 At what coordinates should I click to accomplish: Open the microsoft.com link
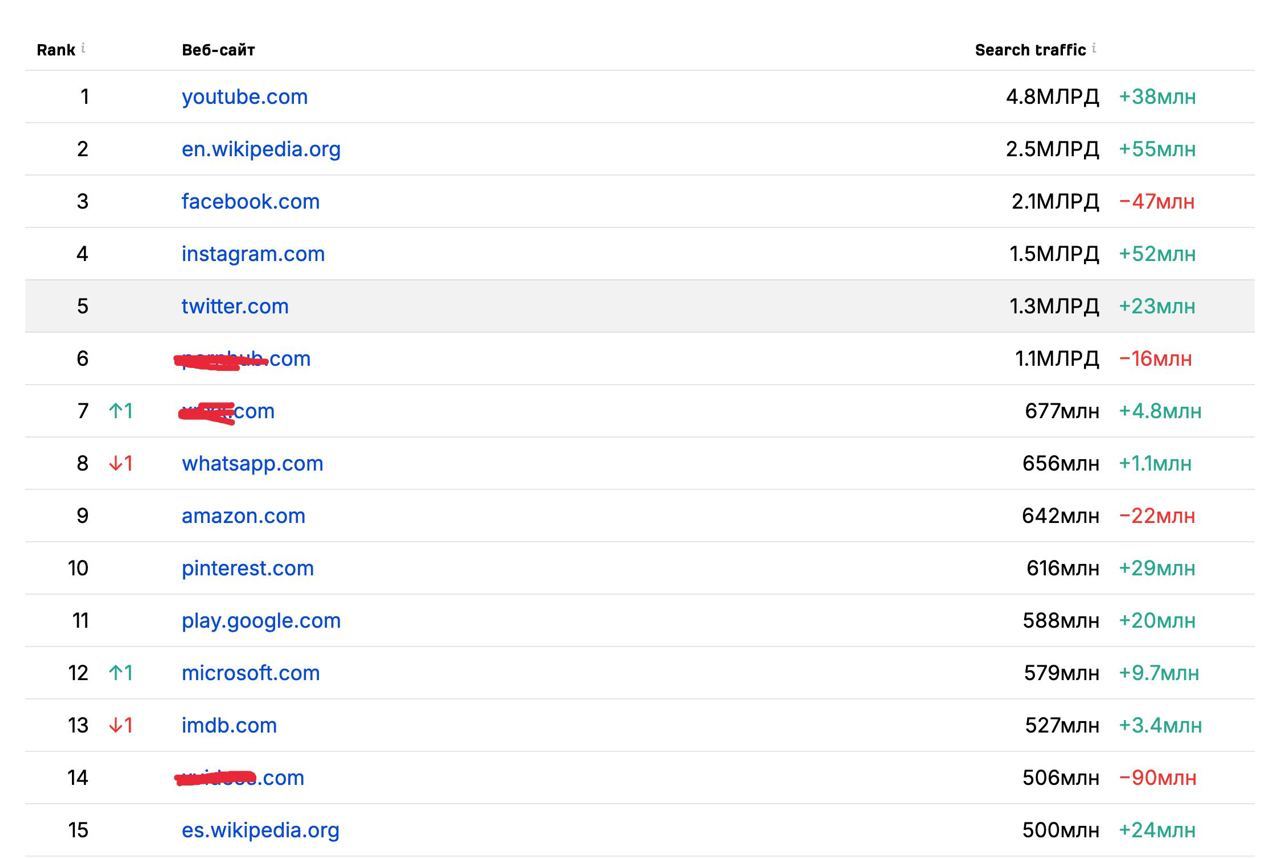point(250,673)
